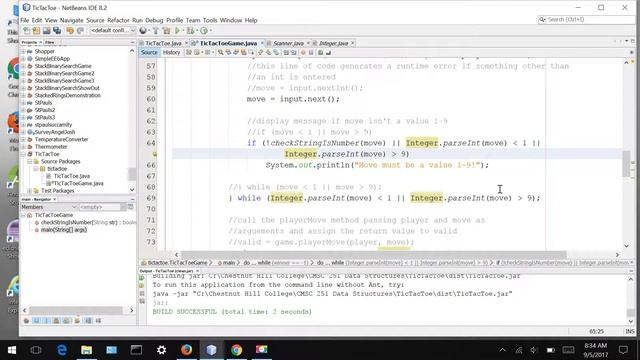Click the Find Selection magnifier icon in editor toolbar
This screenshot has width=640, height=360.
220,52
